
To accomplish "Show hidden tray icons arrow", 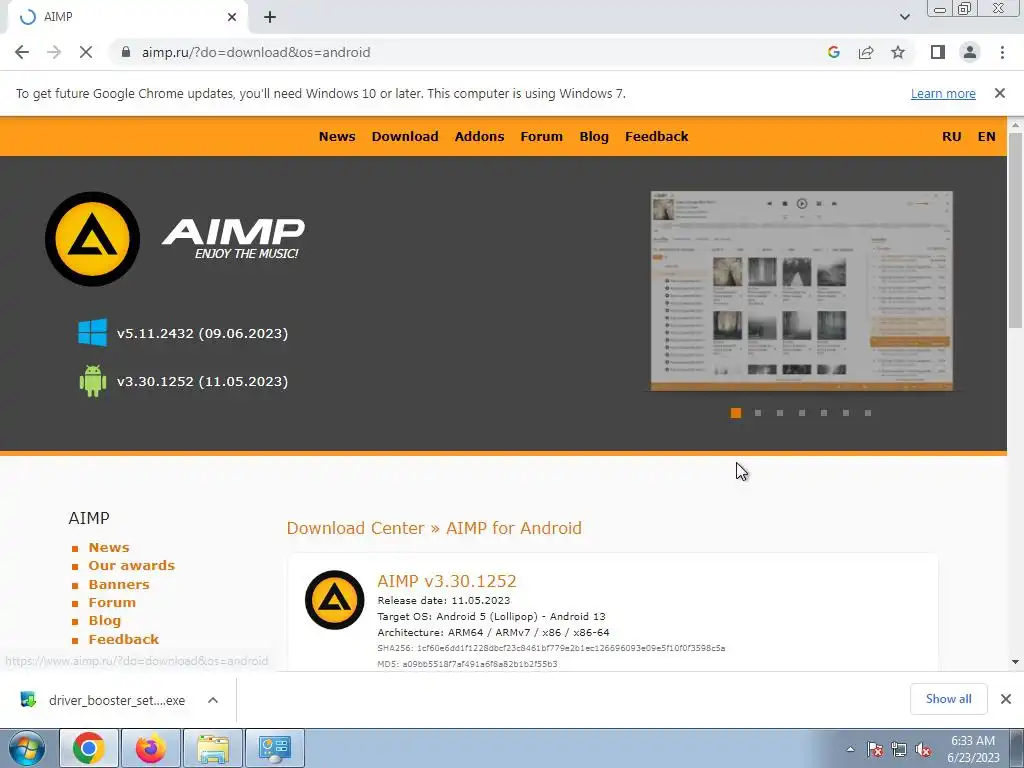I will 850,749.
